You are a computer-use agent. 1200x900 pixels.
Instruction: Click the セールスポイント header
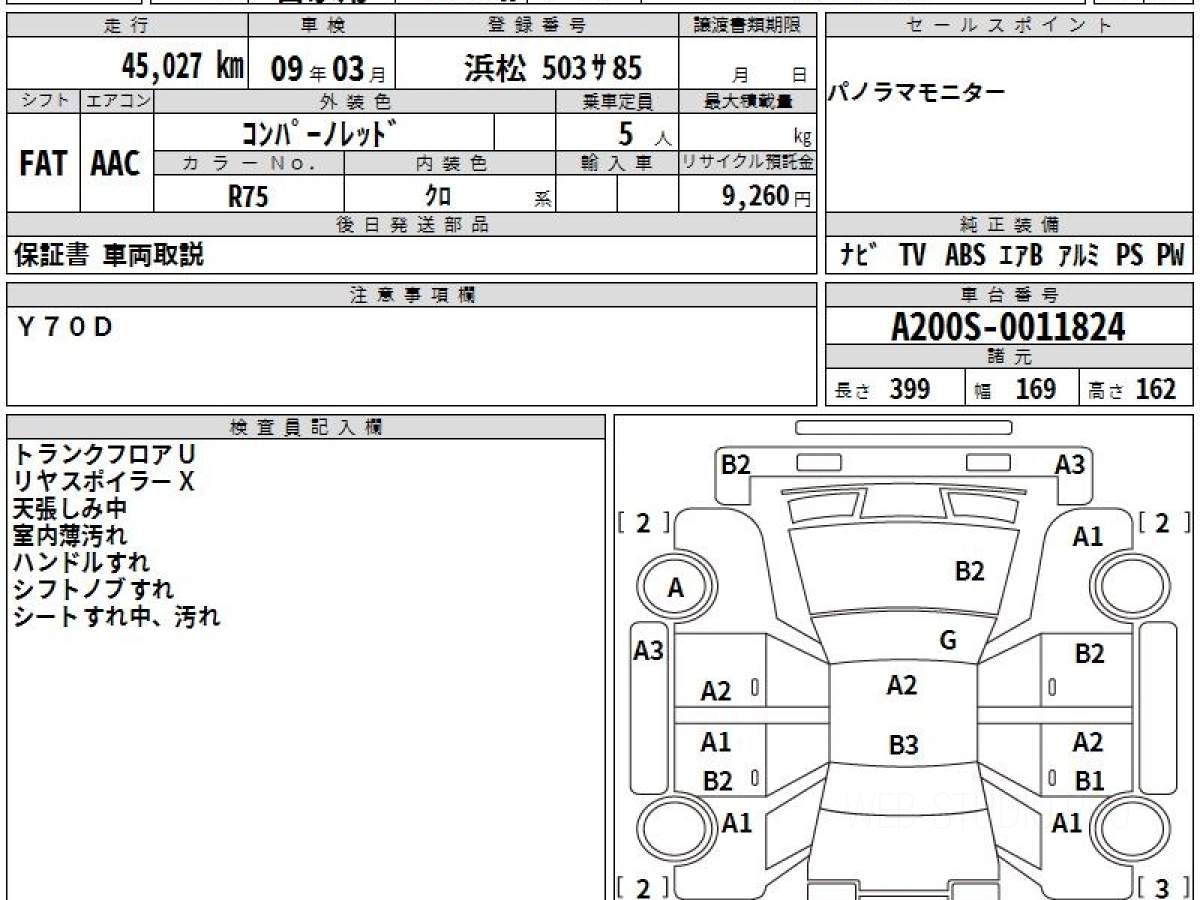pyautogui.click(x=1009, y=26)
